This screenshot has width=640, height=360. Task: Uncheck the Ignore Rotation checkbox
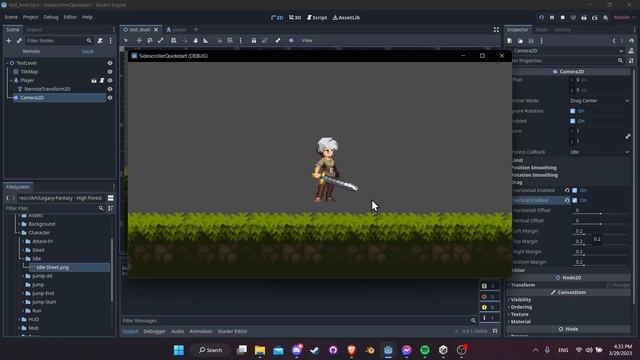573,111
